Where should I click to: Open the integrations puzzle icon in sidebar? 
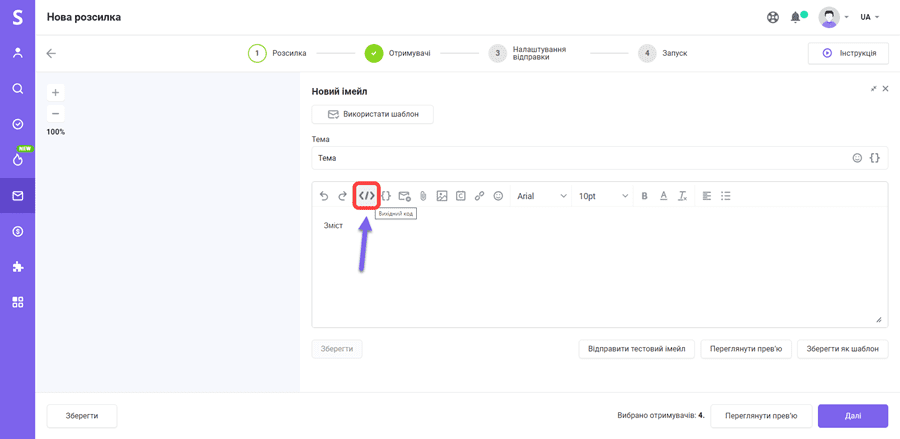pos(17,267)
